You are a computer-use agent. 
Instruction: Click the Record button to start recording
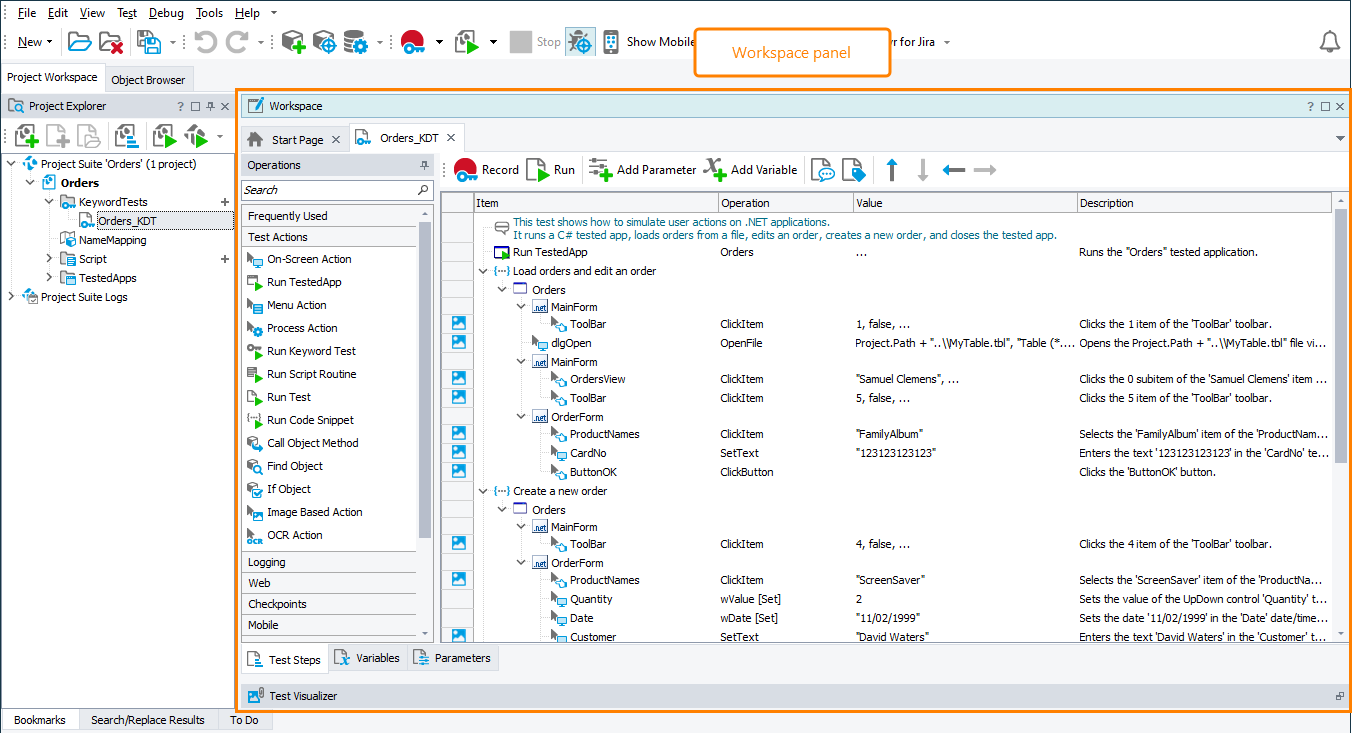(487, 169)
